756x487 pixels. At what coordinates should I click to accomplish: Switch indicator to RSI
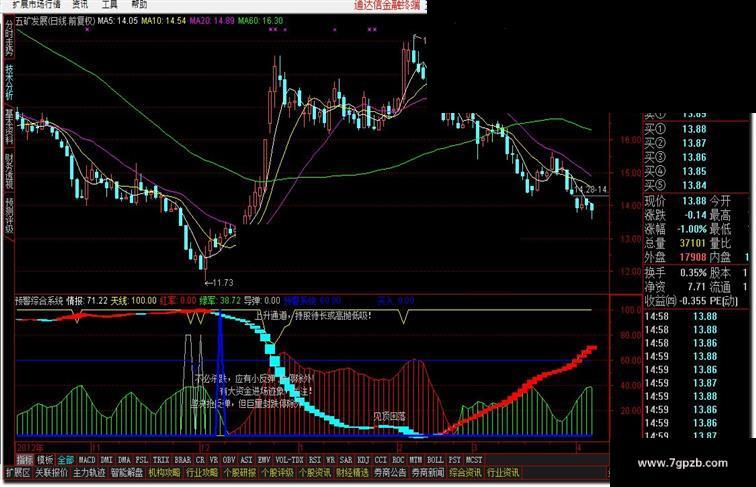pyautogui.click(x=315, y=460)
